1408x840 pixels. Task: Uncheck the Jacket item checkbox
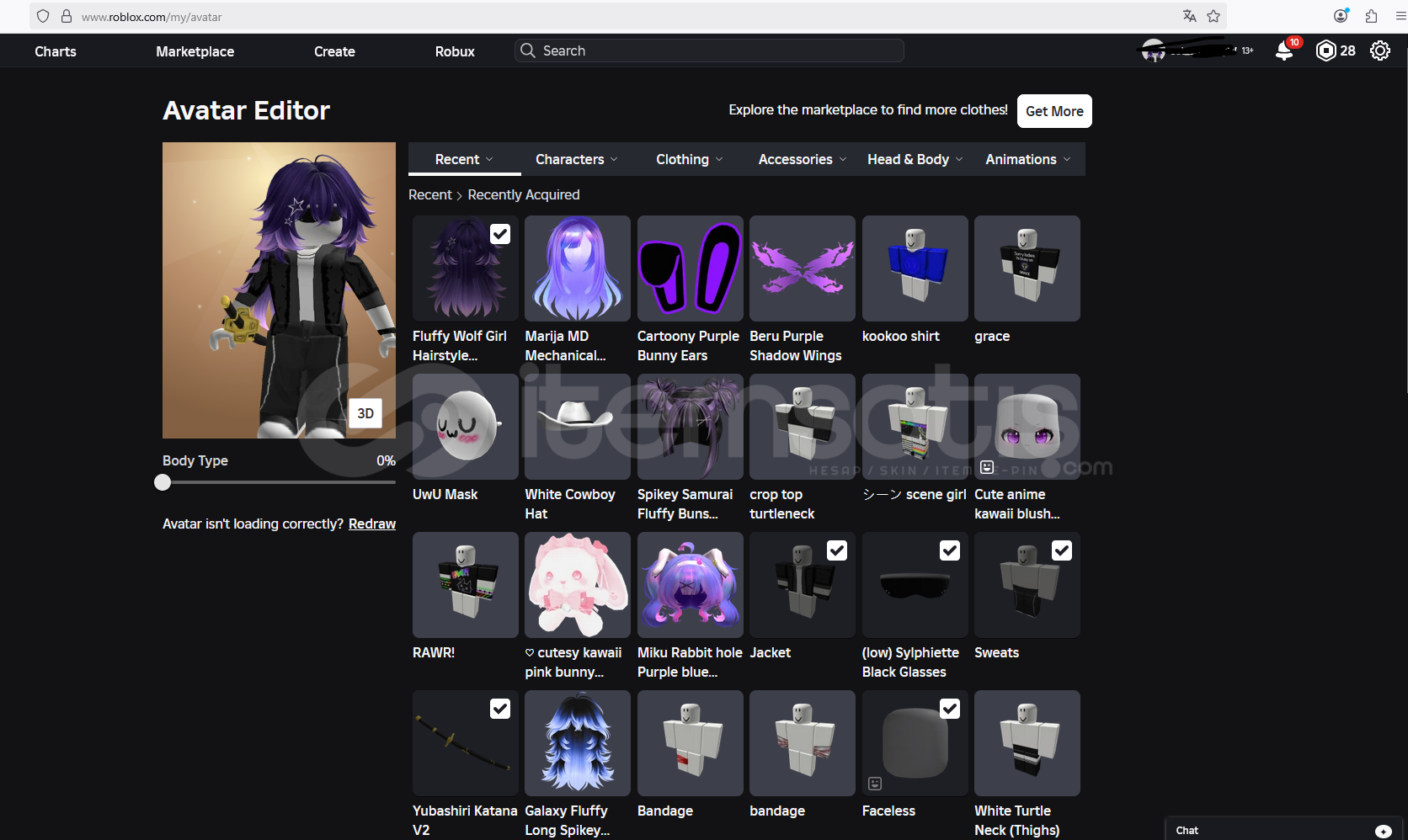click(837, 550)
